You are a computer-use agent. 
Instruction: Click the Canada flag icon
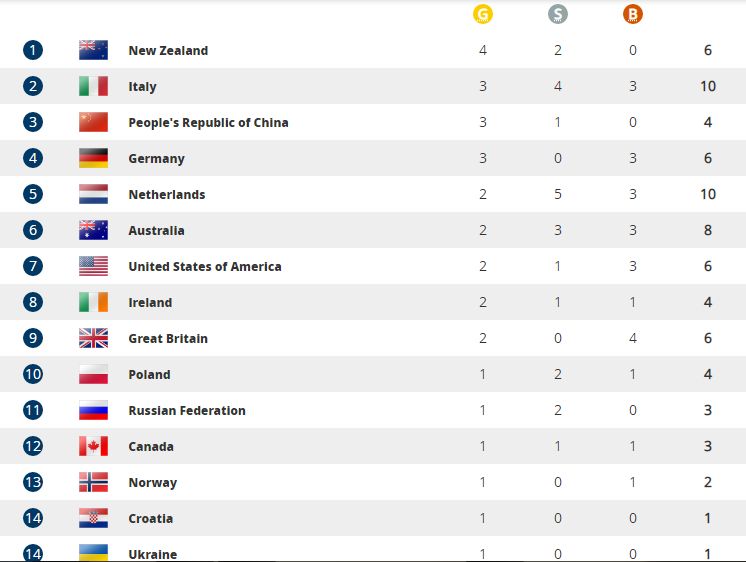point(93,446)
